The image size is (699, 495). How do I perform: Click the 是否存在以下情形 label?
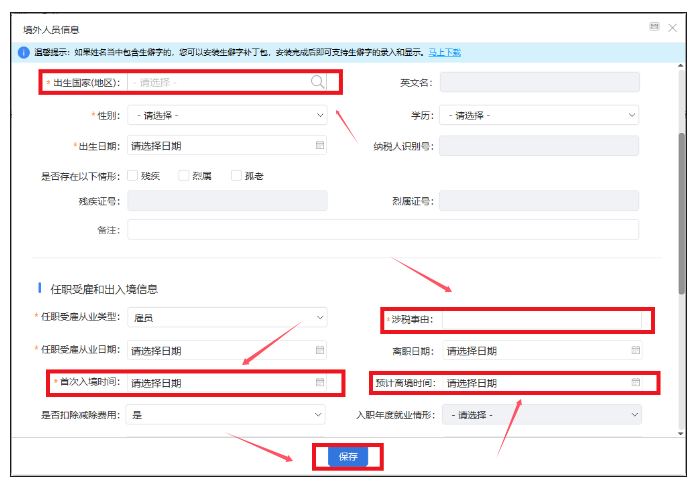[x=80, y=176]
